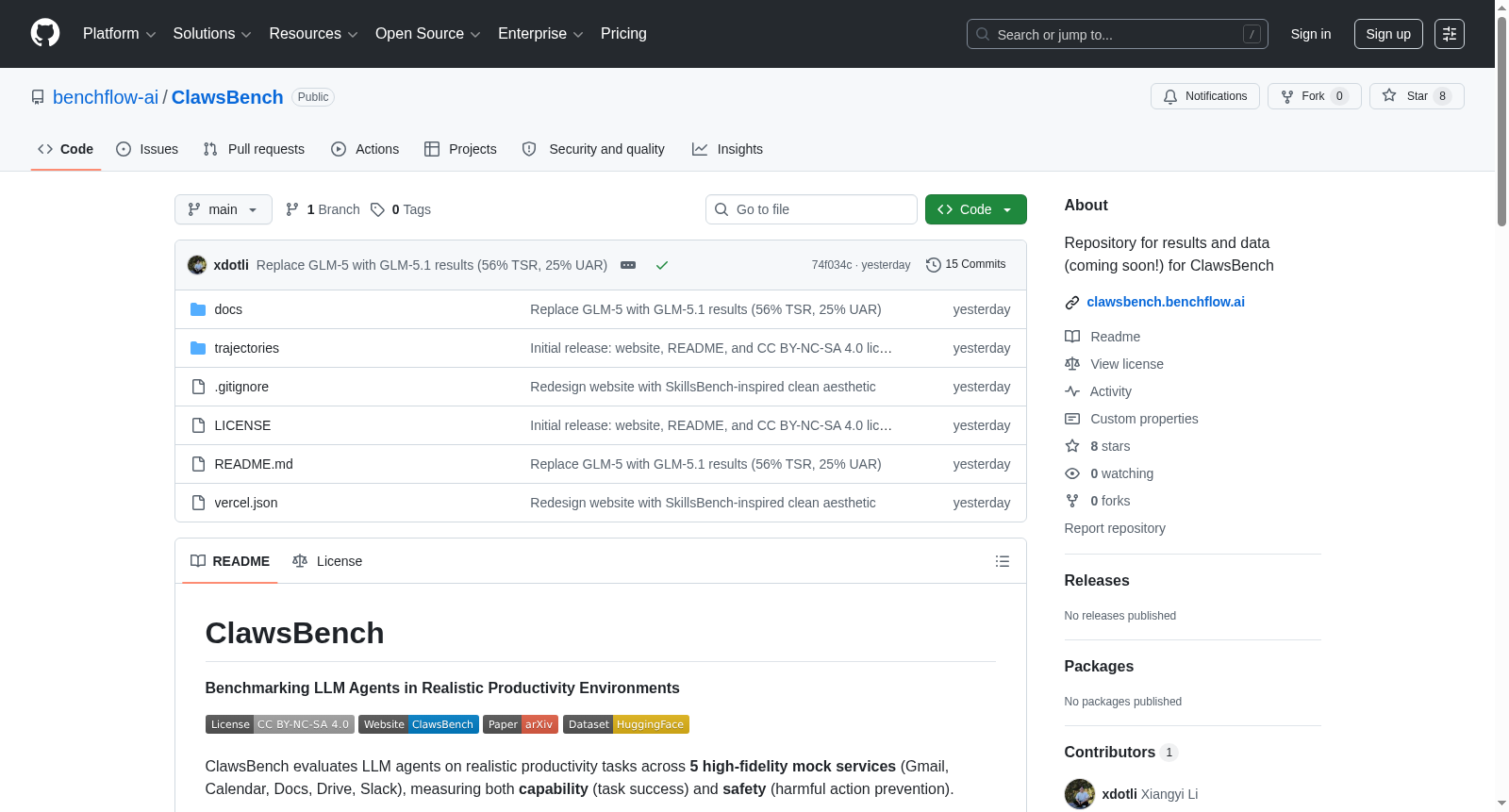This screenshot has width=1509, height=812.
Task: Click the Star icon button
Action: tap(1417, 96)
